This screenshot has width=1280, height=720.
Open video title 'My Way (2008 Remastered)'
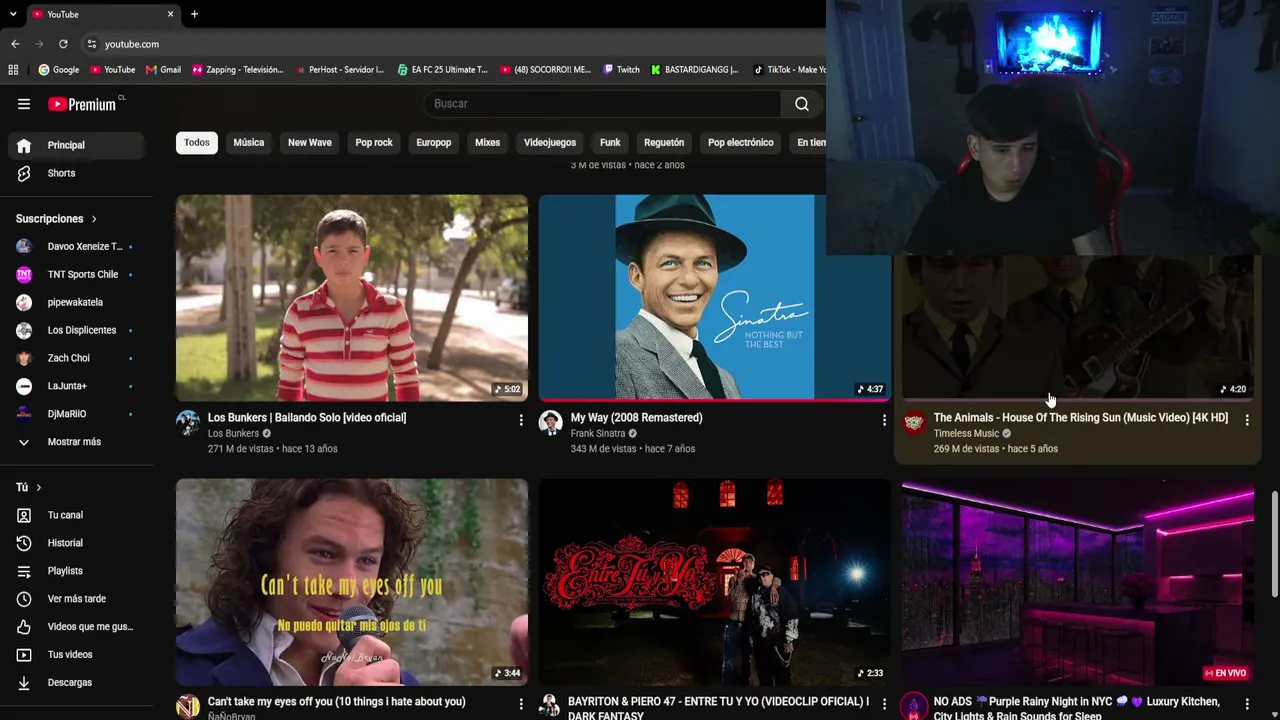click(637, 418)
